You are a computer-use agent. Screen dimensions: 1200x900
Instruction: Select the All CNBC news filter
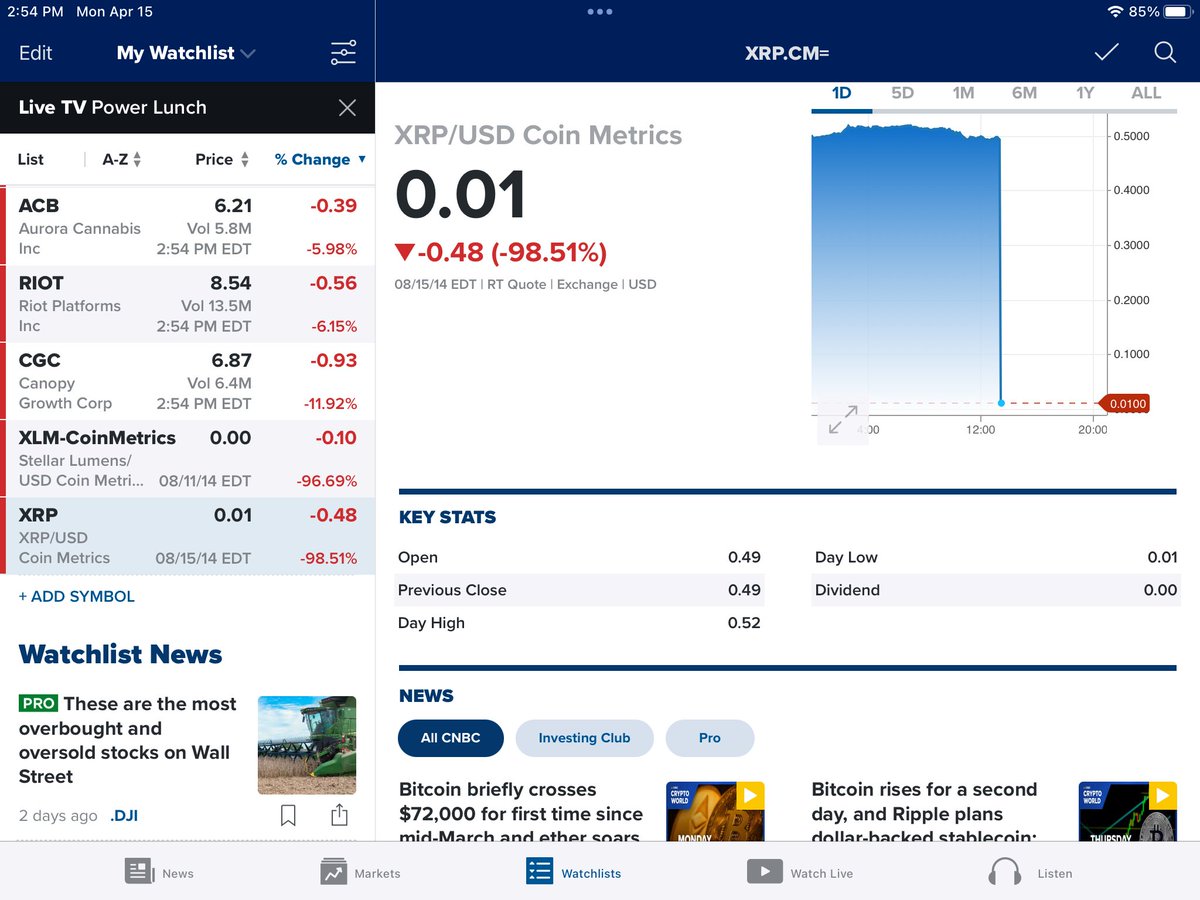(450, 738)
